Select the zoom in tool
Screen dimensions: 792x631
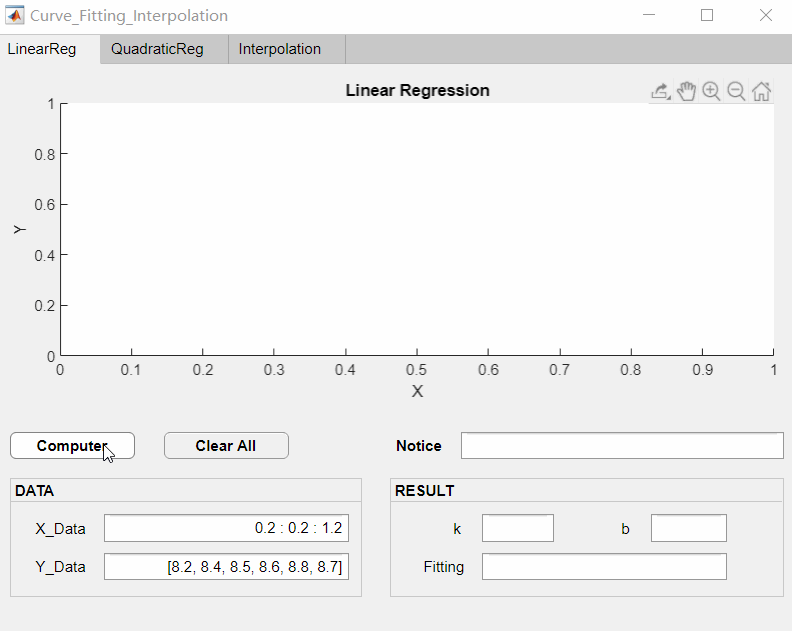tap(711, 91)
